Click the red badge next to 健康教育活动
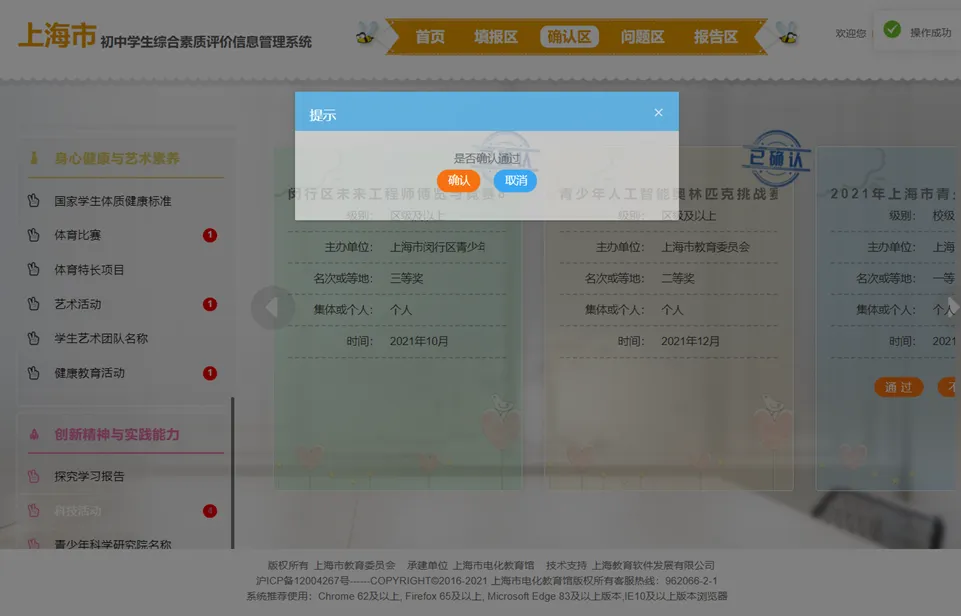Screen dimensions: 961x616 click(x=210, y=373)
